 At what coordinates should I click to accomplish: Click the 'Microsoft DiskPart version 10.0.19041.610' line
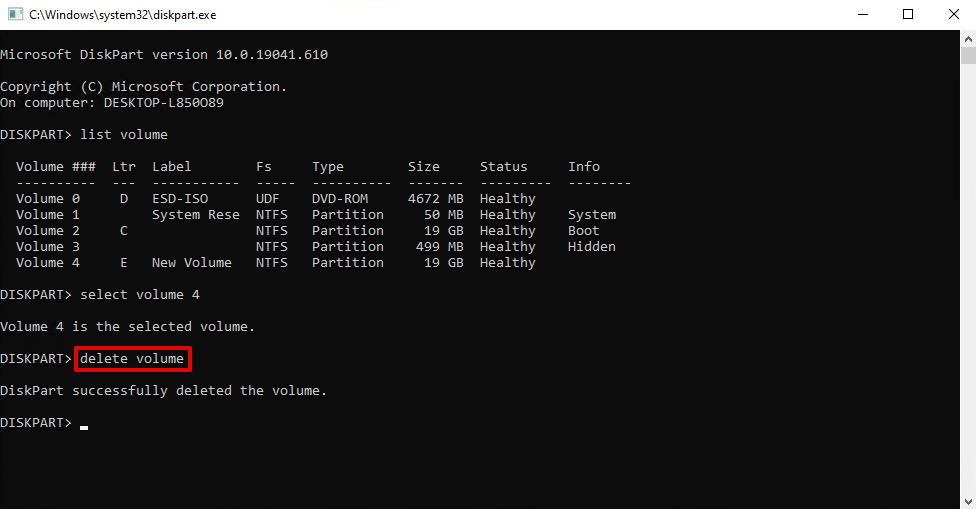(164, 55)
